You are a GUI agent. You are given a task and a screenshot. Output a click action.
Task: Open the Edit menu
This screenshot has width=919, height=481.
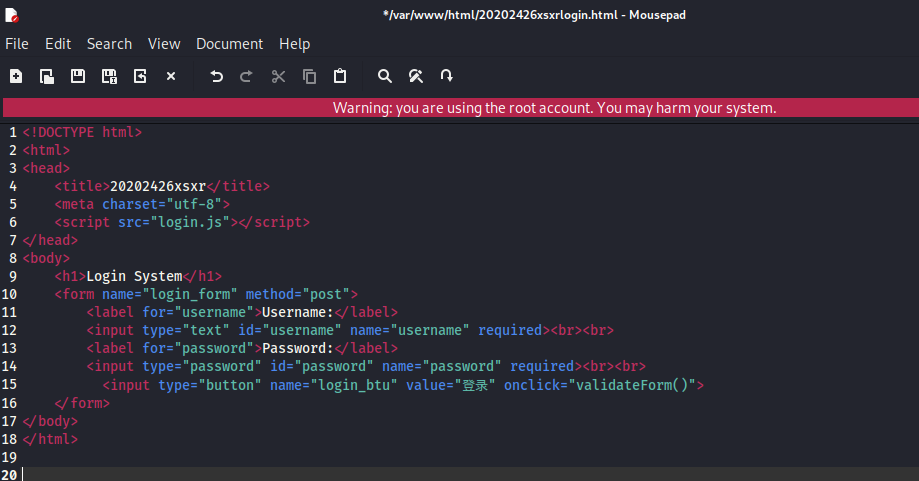58,44
